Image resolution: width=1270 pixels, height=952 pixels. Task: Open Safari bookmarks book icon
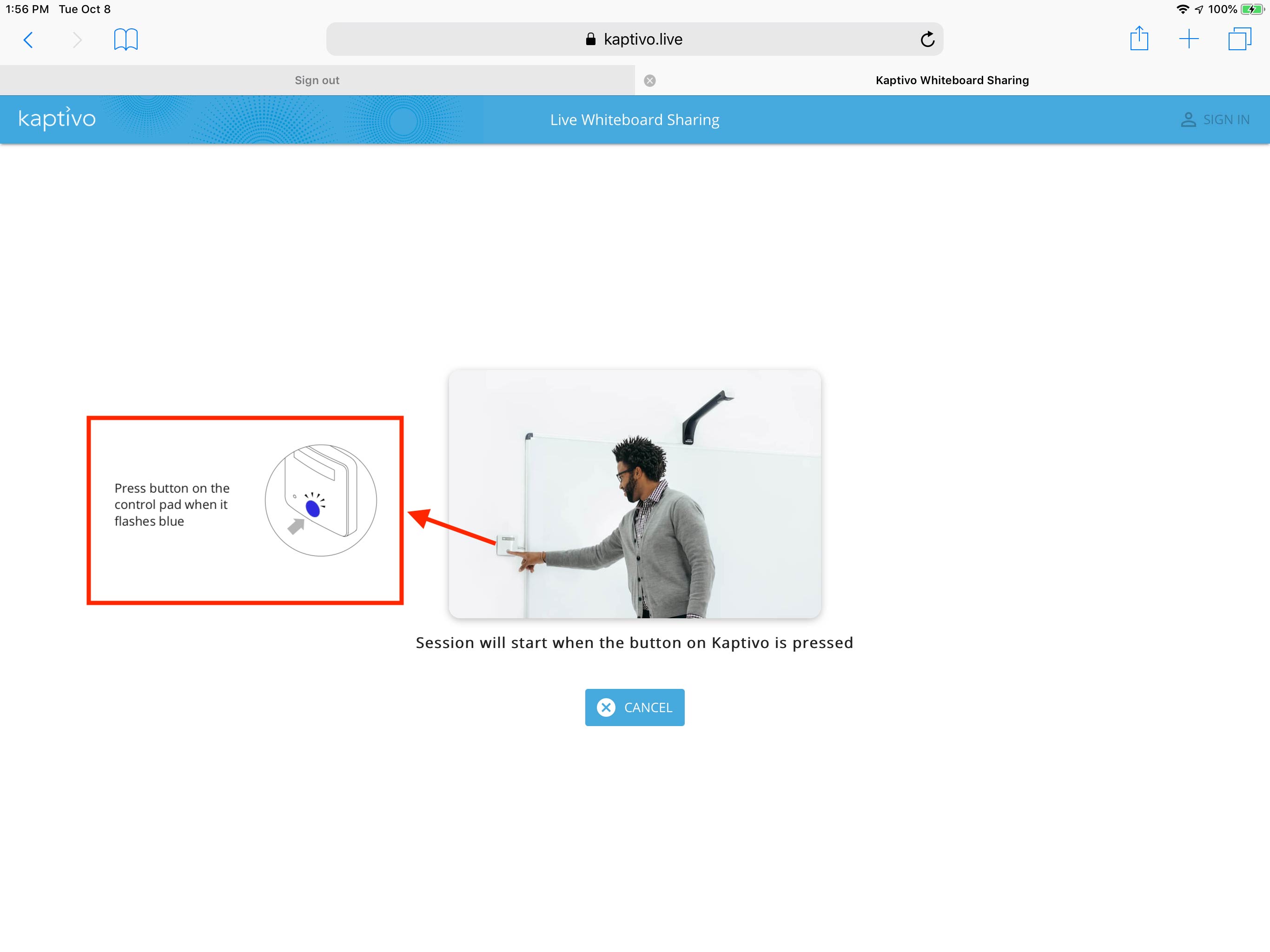tap(126, 40)
